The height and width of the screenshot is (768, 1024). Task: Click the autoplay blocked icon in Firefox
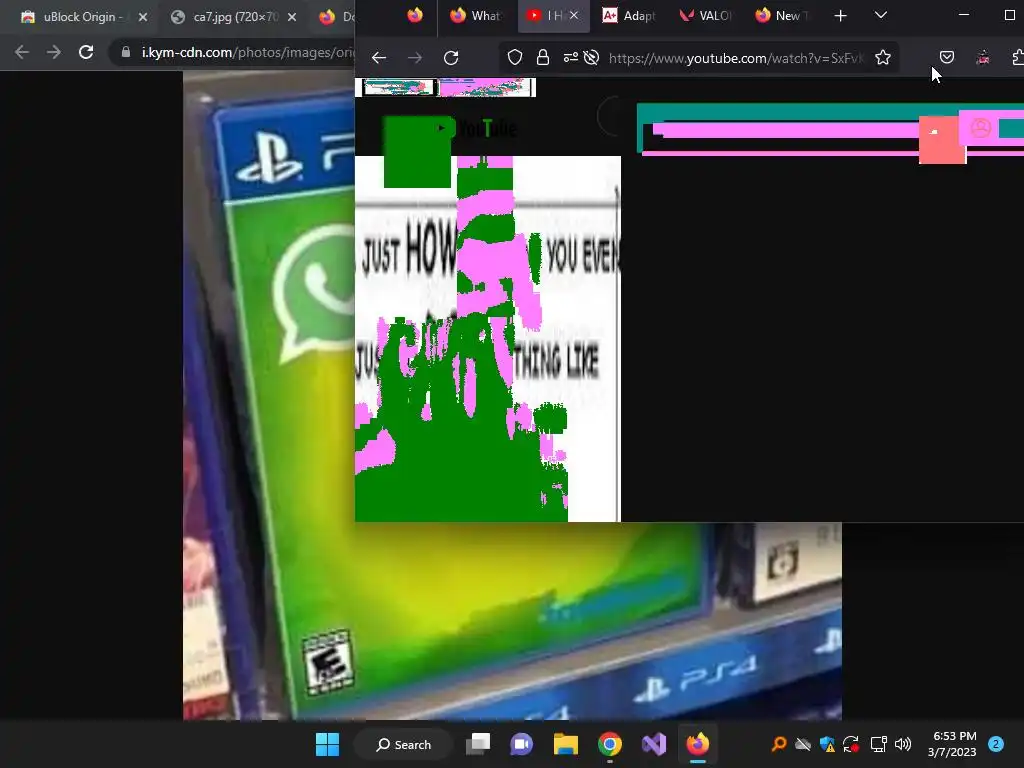pos(592,58)
